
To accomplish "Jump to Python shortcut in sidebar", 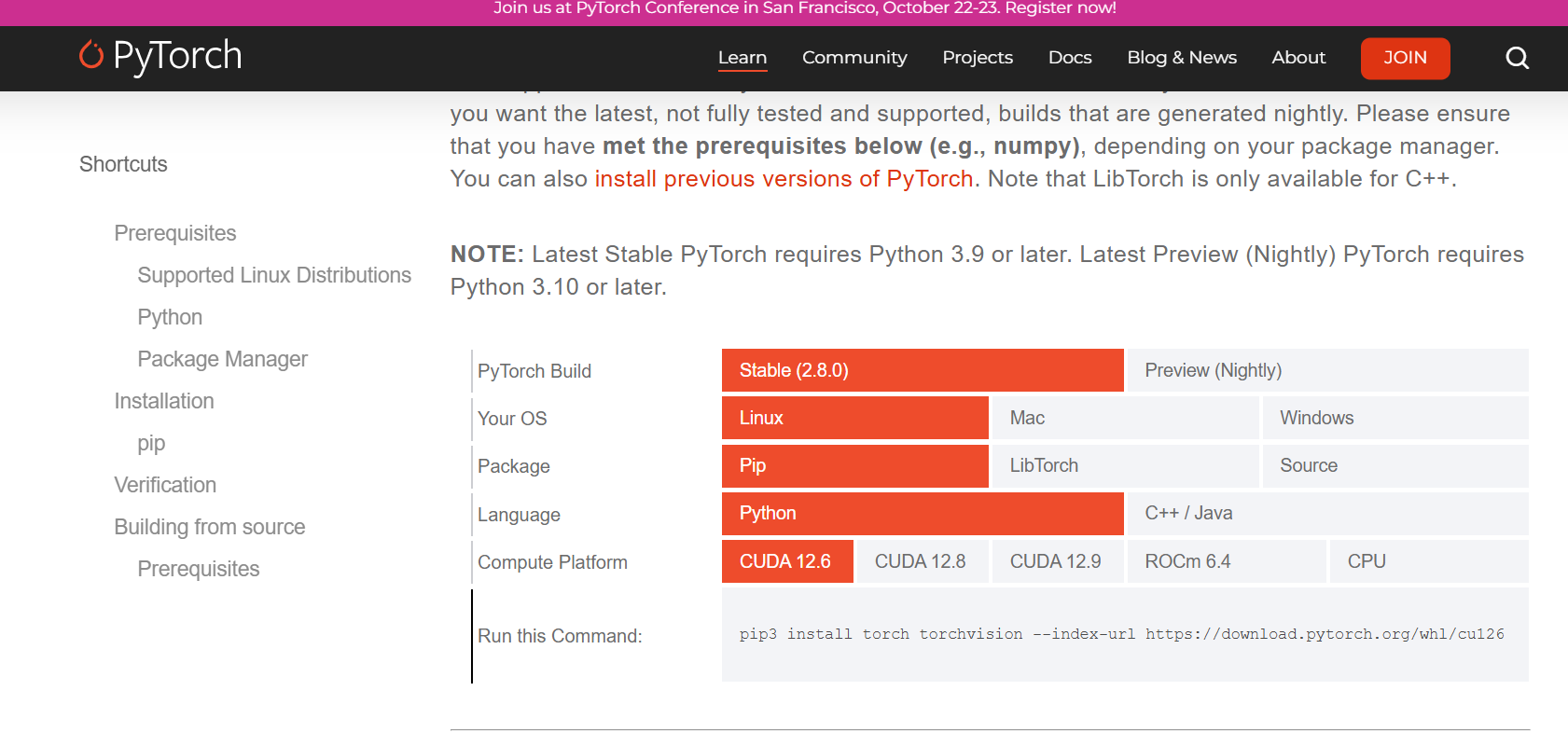I will coord(170,317).
